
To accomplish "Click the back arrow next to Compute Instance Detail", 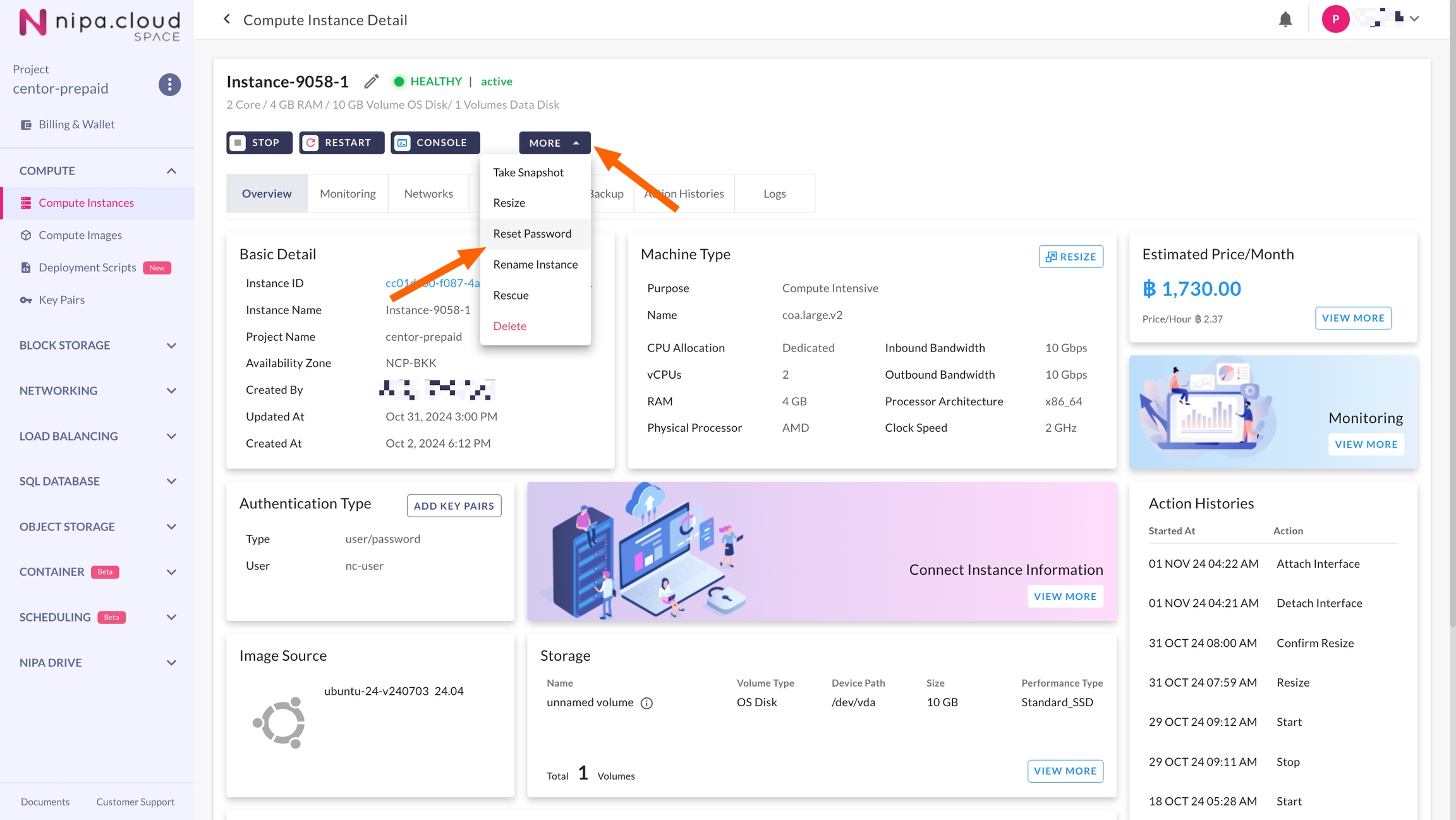I will coord(227,20).
